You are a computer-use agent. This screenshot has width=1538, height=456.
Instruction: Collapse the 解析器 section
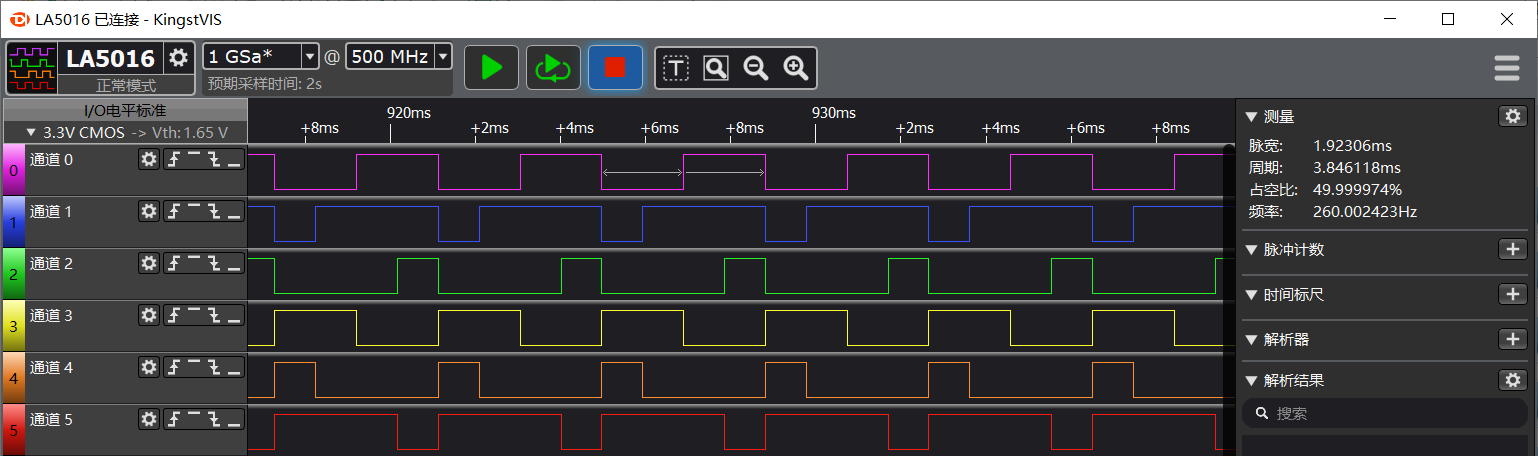(x=1250, y=340)
